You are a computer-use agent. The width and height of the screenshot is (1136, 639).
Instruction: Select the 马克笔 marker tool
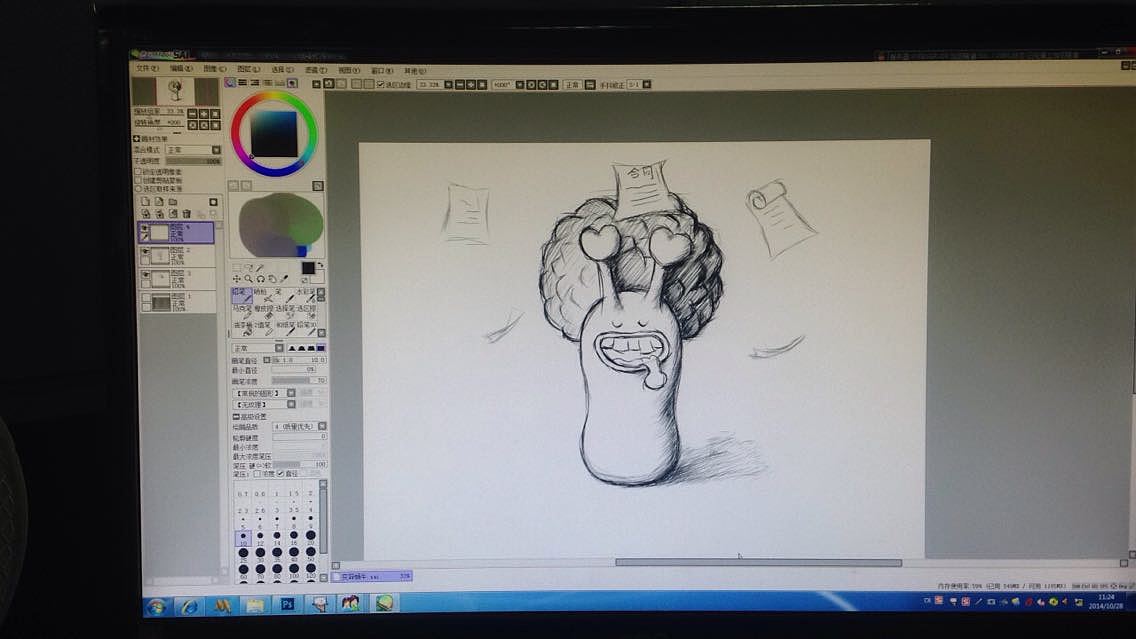[x=241, y=312]
